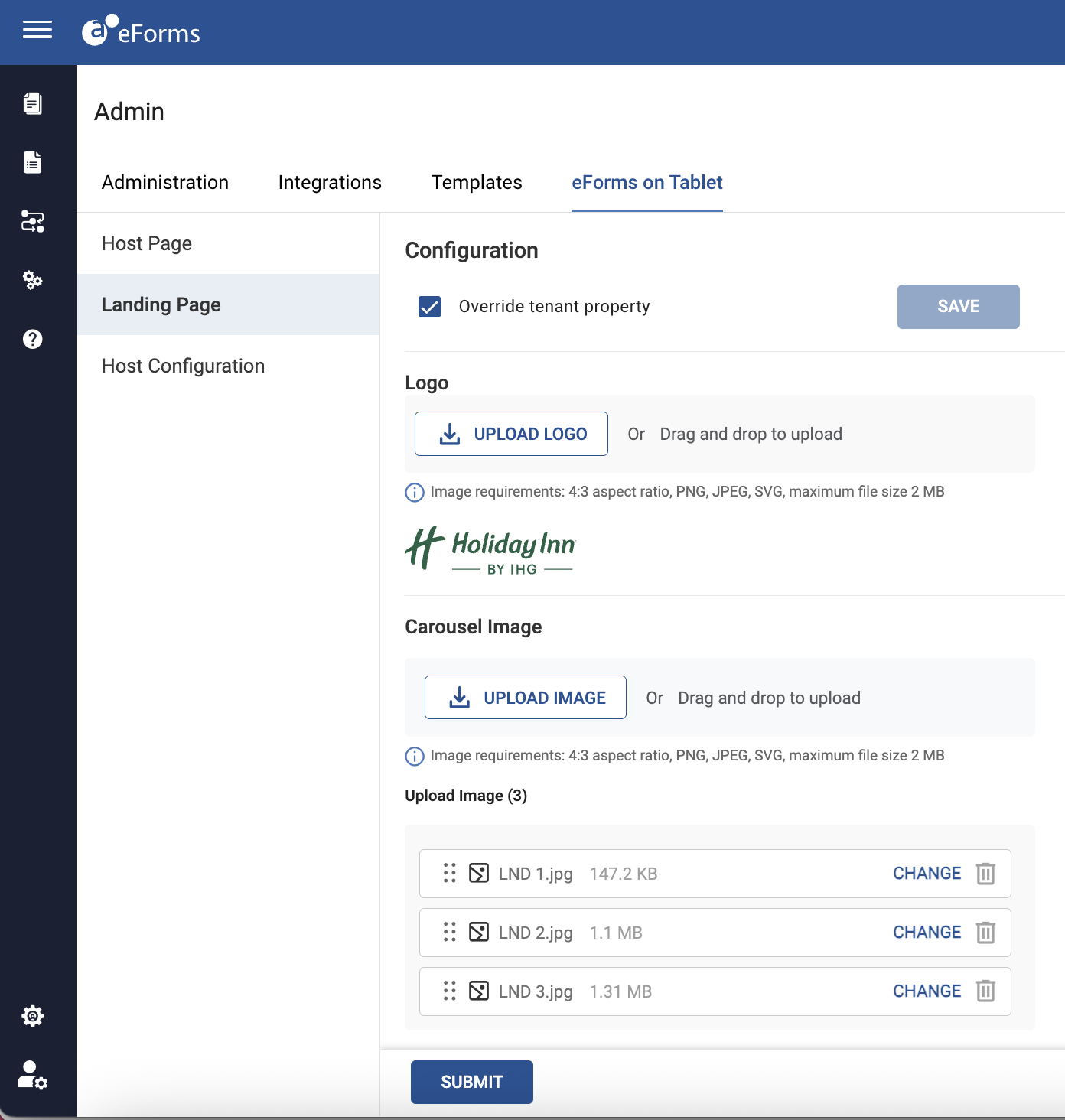Select Landing Page in side menu
1065x1120 pixels.
(x=228, y=304)
